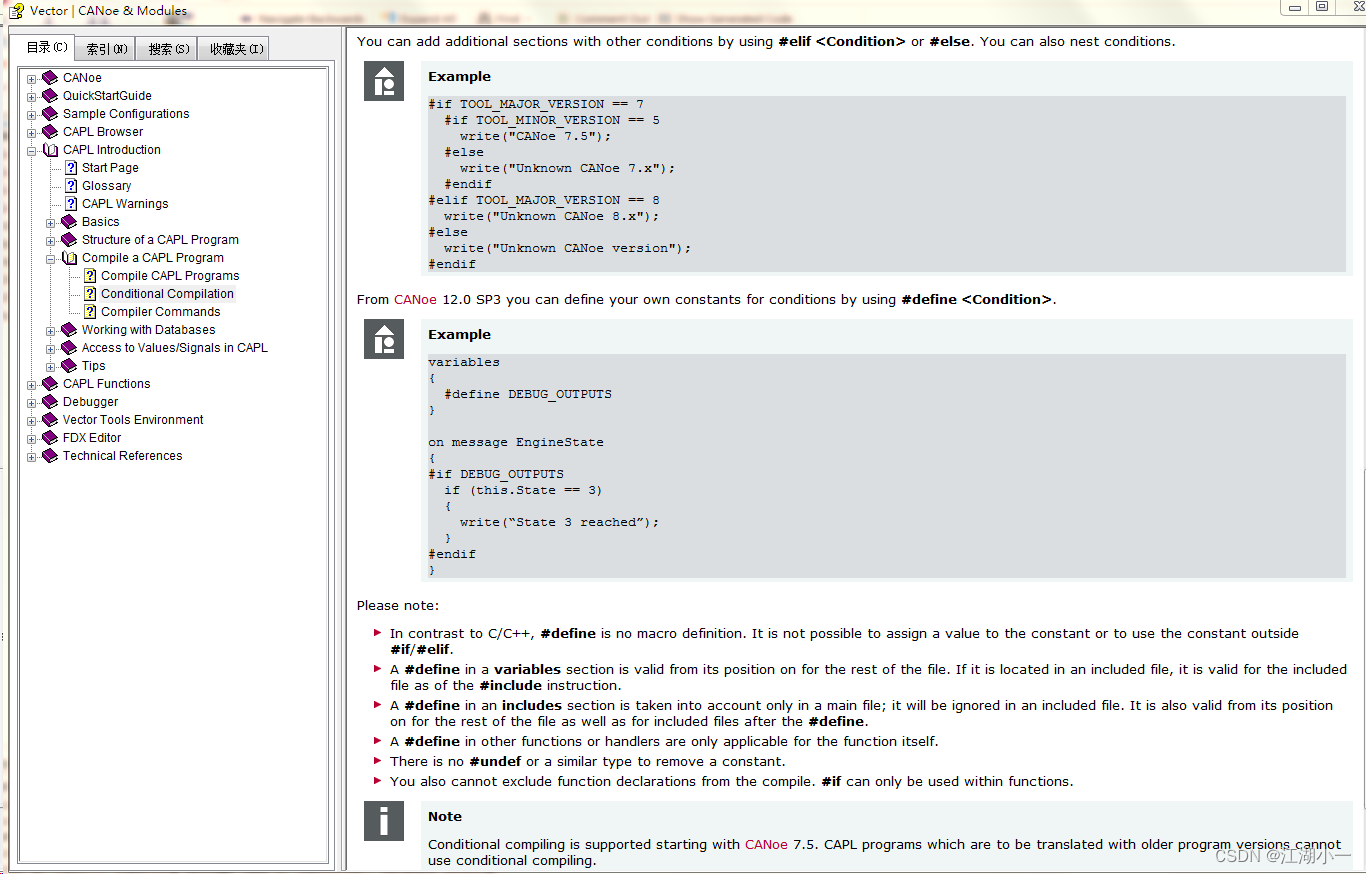This screenshot has width=1366, height=874.
Task: Open the Glossary topic
Action: coord(106,186)
